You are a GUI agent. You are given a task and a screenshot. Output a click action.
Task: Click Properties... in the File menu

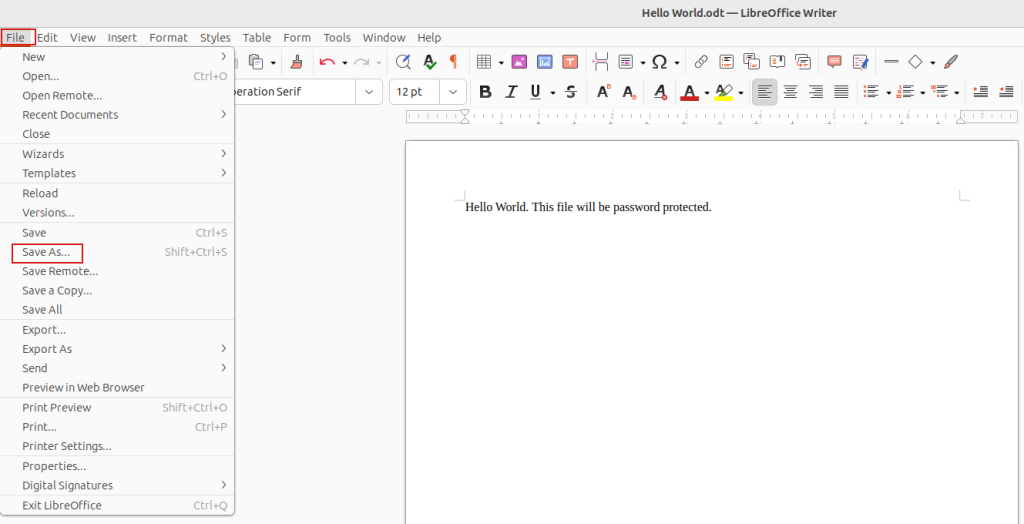coord(118,466)
